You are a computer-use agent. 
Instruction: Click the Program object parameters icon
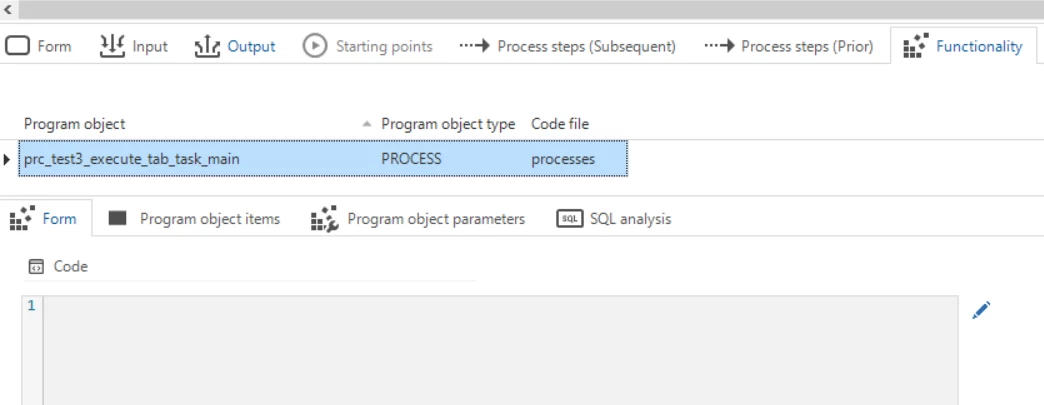click(324, 219)
